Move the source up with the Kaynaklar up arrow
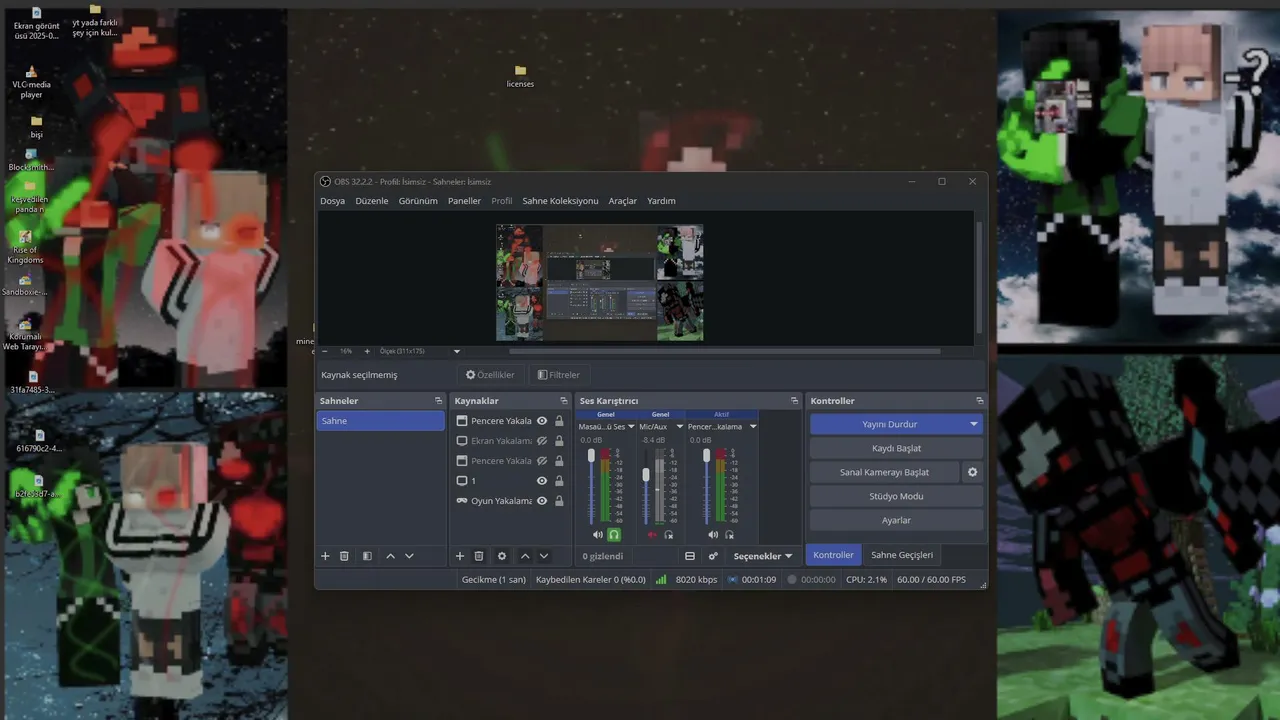 525,556
